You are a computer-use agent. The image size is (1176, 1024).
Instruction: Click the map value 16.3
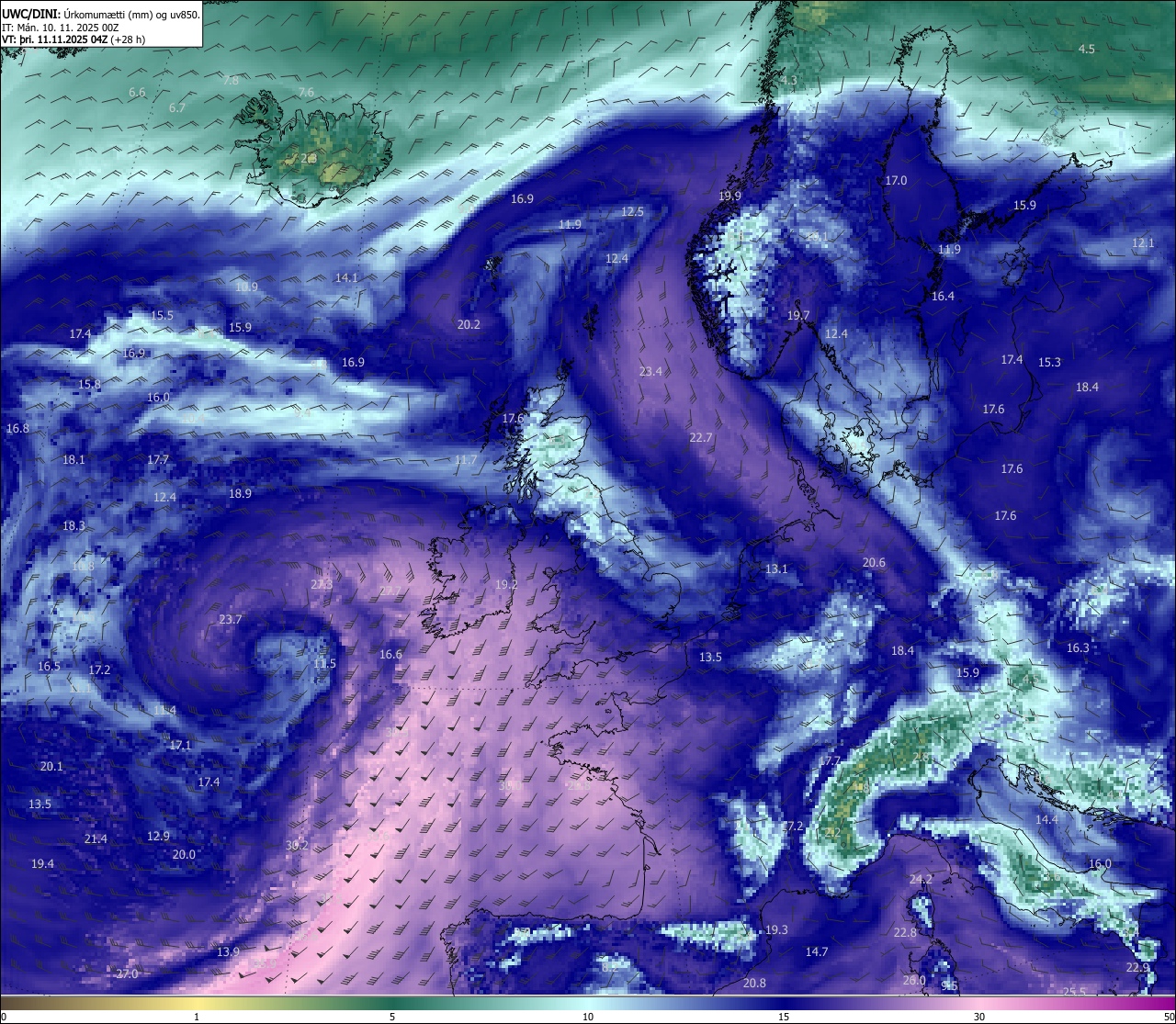click(1078, 647)
